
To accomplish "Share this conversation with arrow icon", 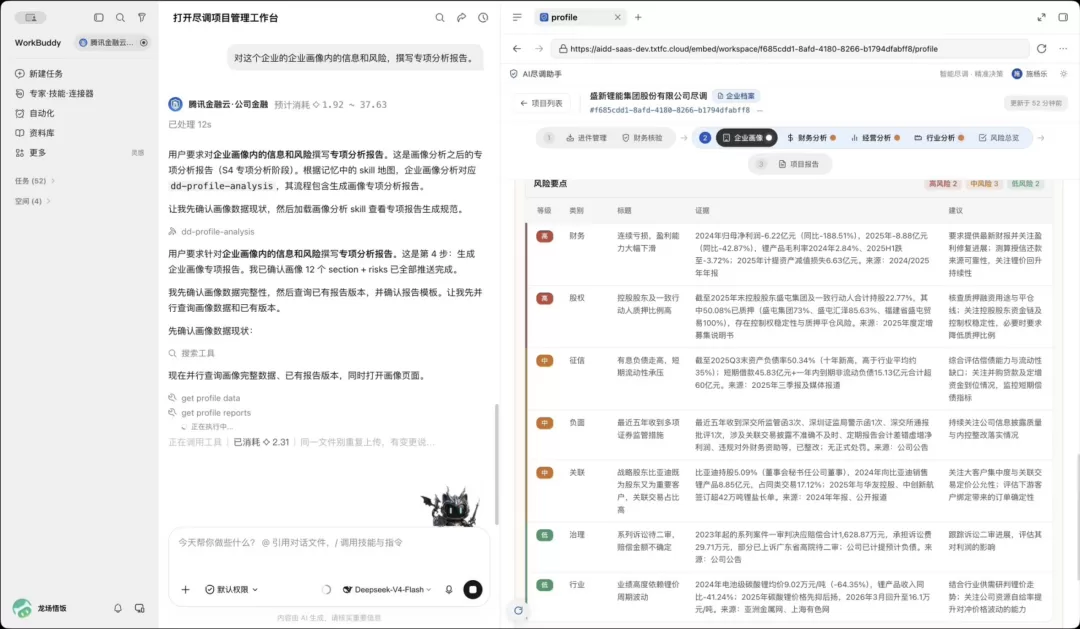I will pos(461,18).
